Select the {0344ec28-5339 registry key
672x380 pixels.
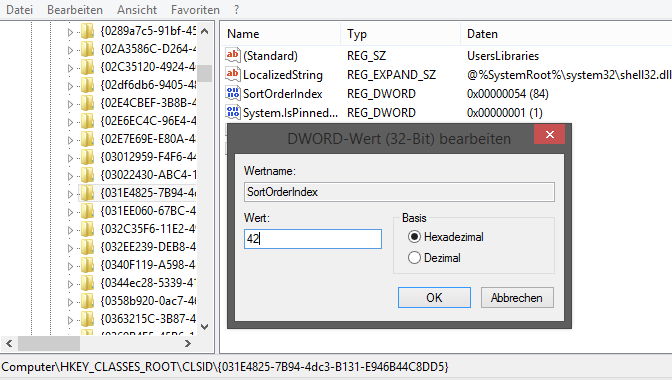point(148,283)
